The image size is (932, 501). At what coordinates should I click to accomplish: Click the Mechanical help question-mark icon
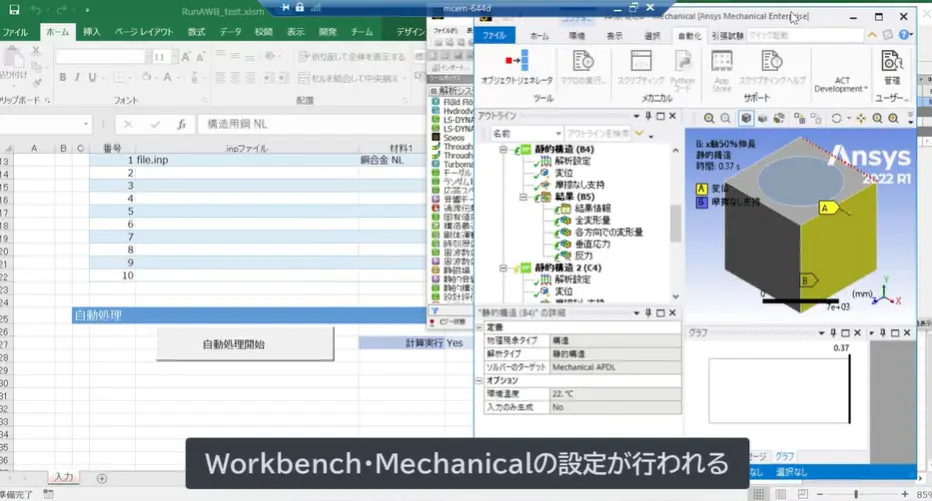903,35
